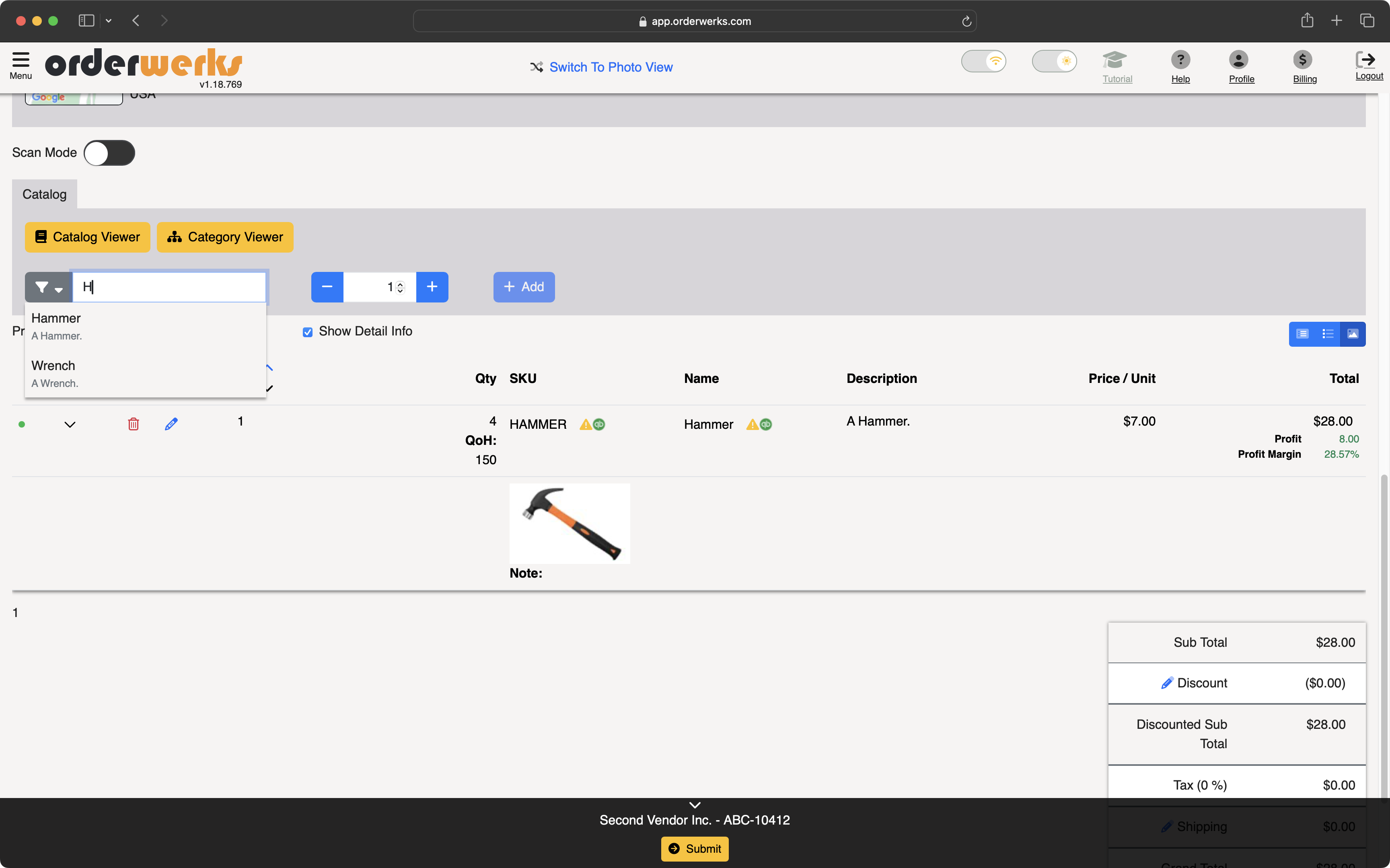The image size is (1390, 868).
Task: Choose Hammer from the suggestion list
Action: pyautogui.click(x=145, y=326)
